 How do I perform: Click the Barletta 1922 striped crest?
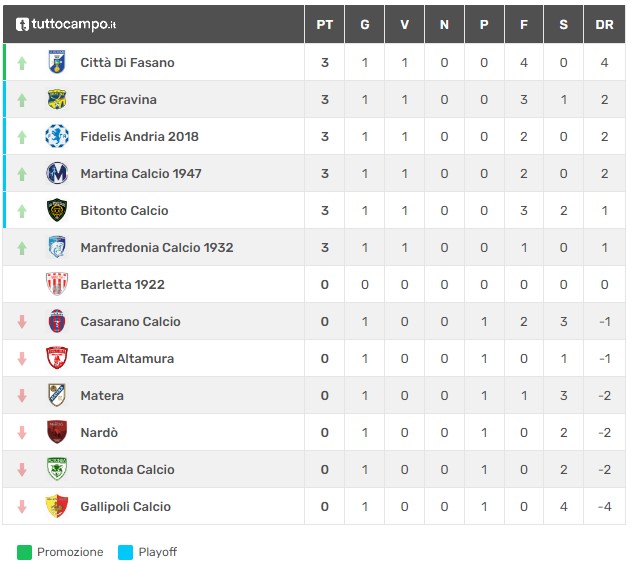pos(57,284)
